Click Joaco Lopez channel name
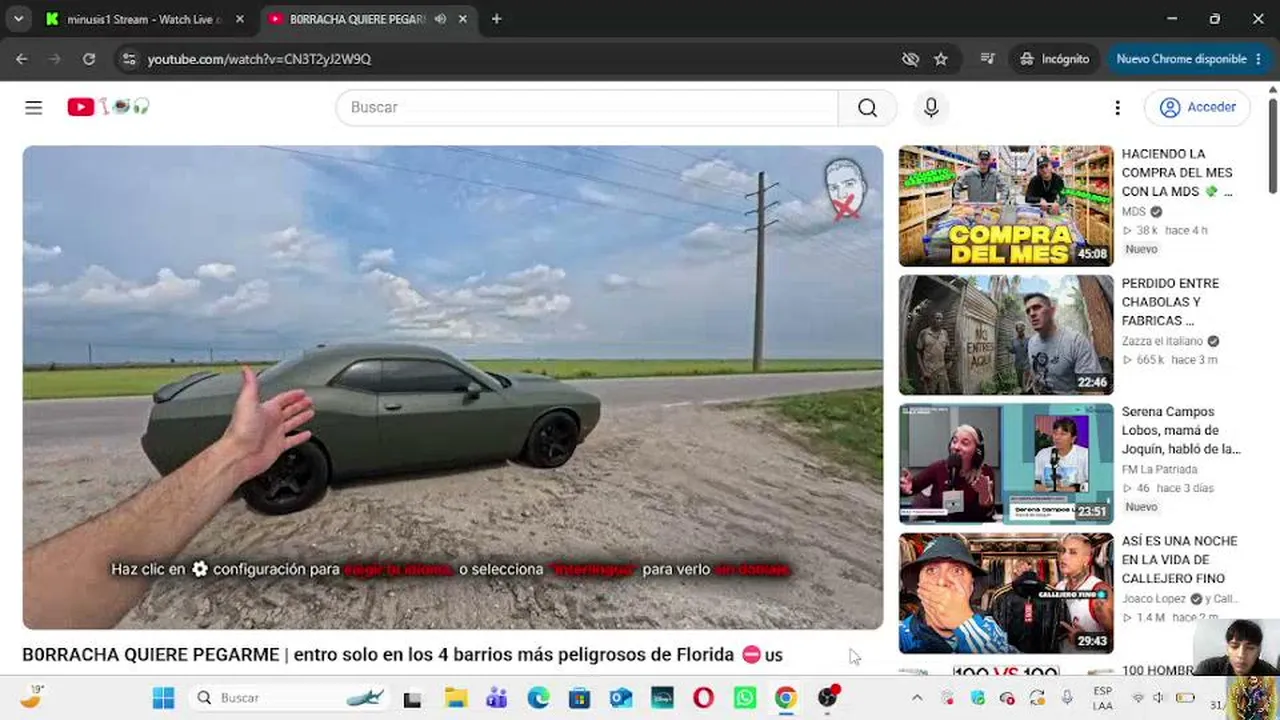This screenshot has width=1280, height=720. tap(1156, 599)
